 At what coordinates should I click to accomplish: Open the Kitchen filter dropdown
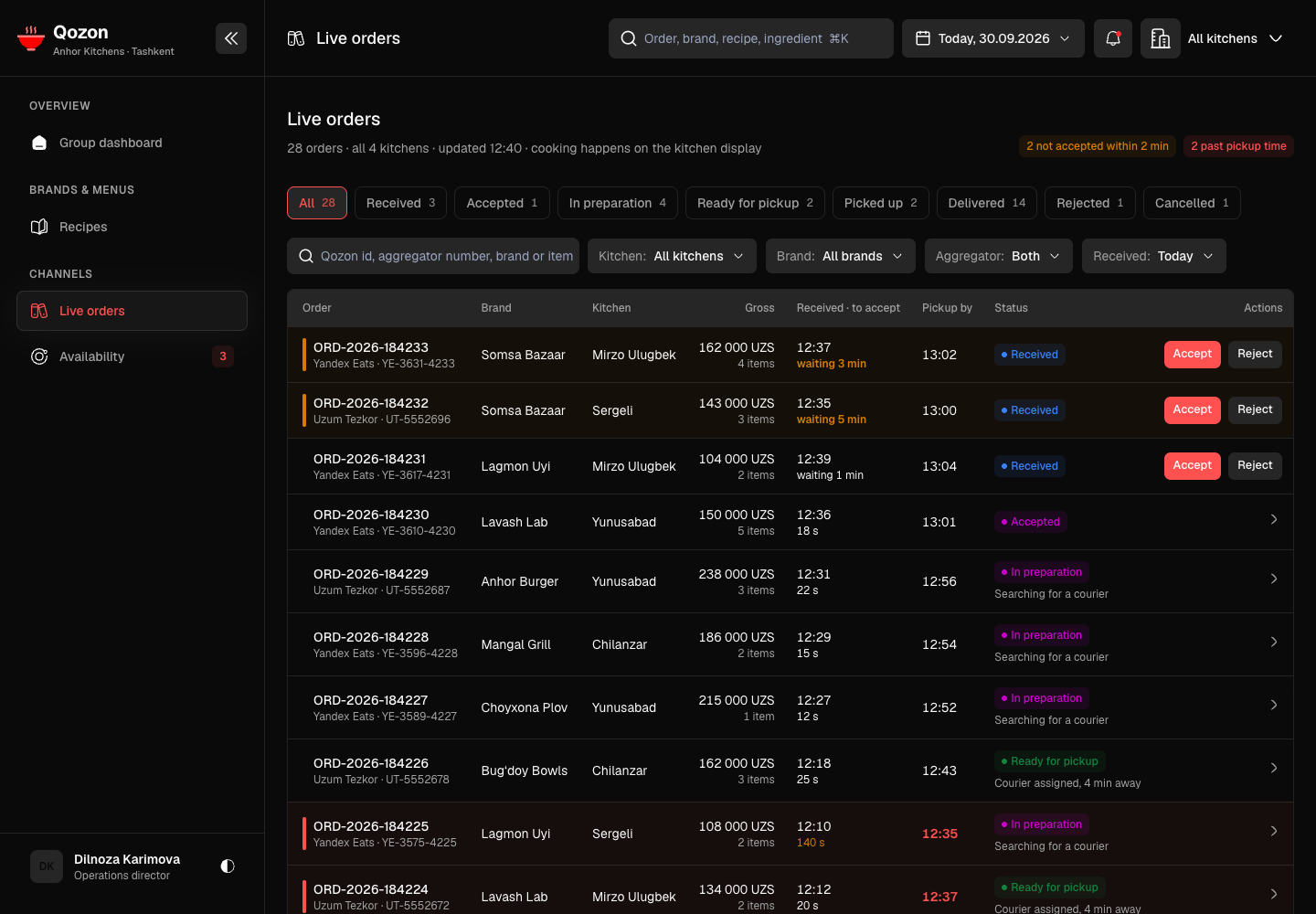[672, 256]
